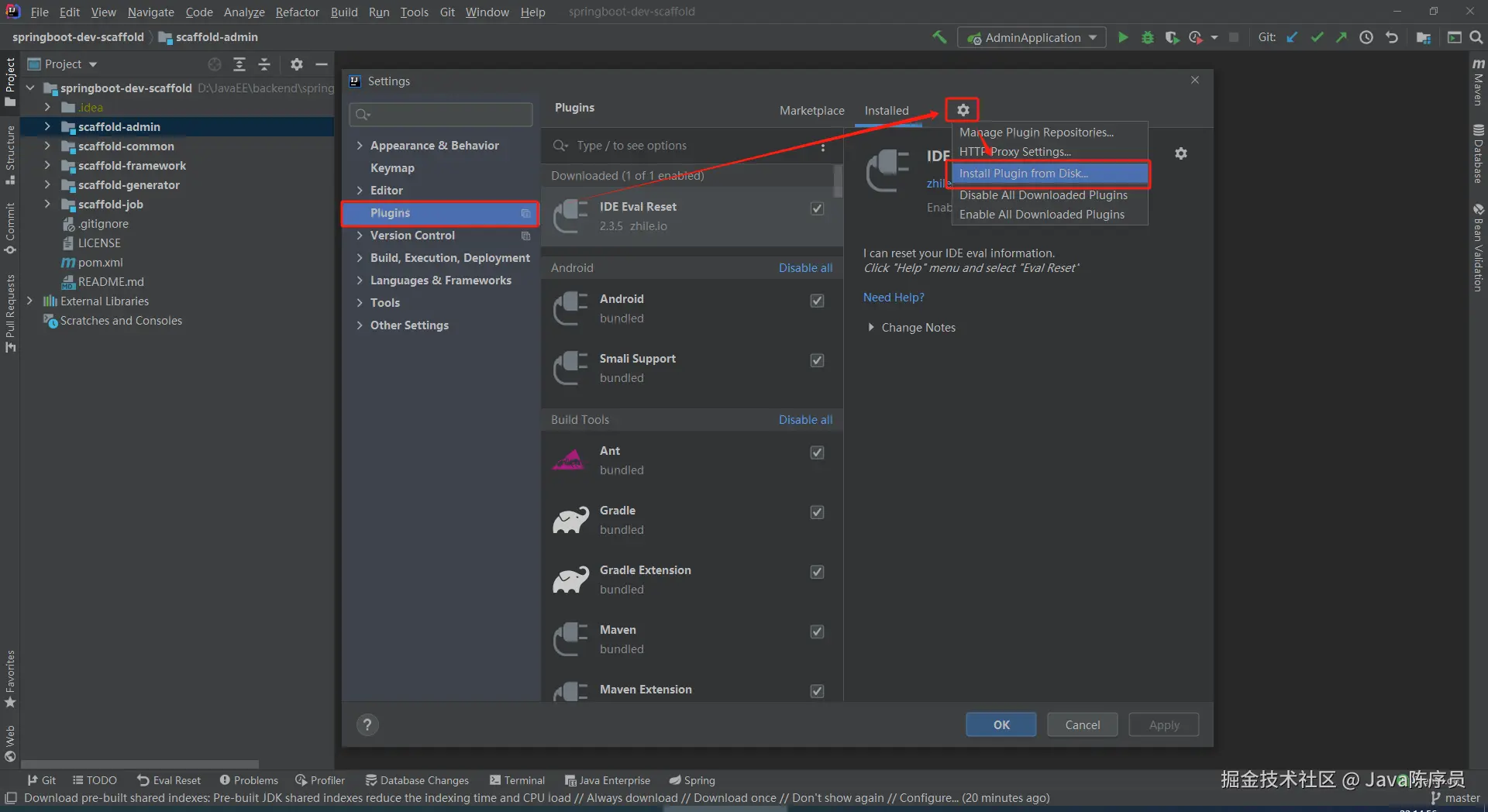
Task: Open Project panel gear options
Action: [297, 64]
